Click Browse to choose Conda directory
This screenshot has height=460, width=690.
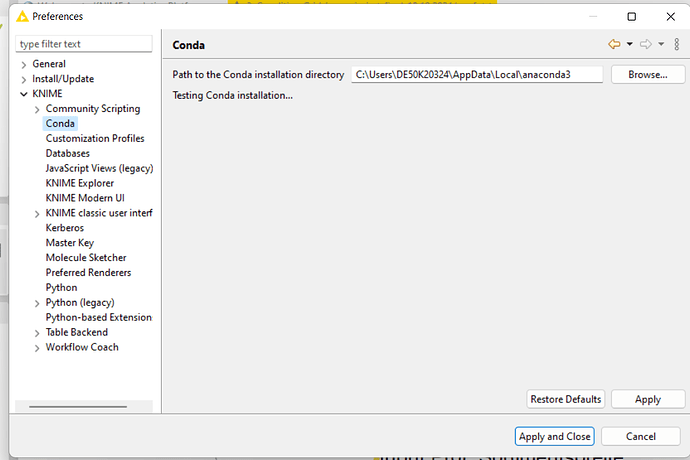click(x=648, y=74)
